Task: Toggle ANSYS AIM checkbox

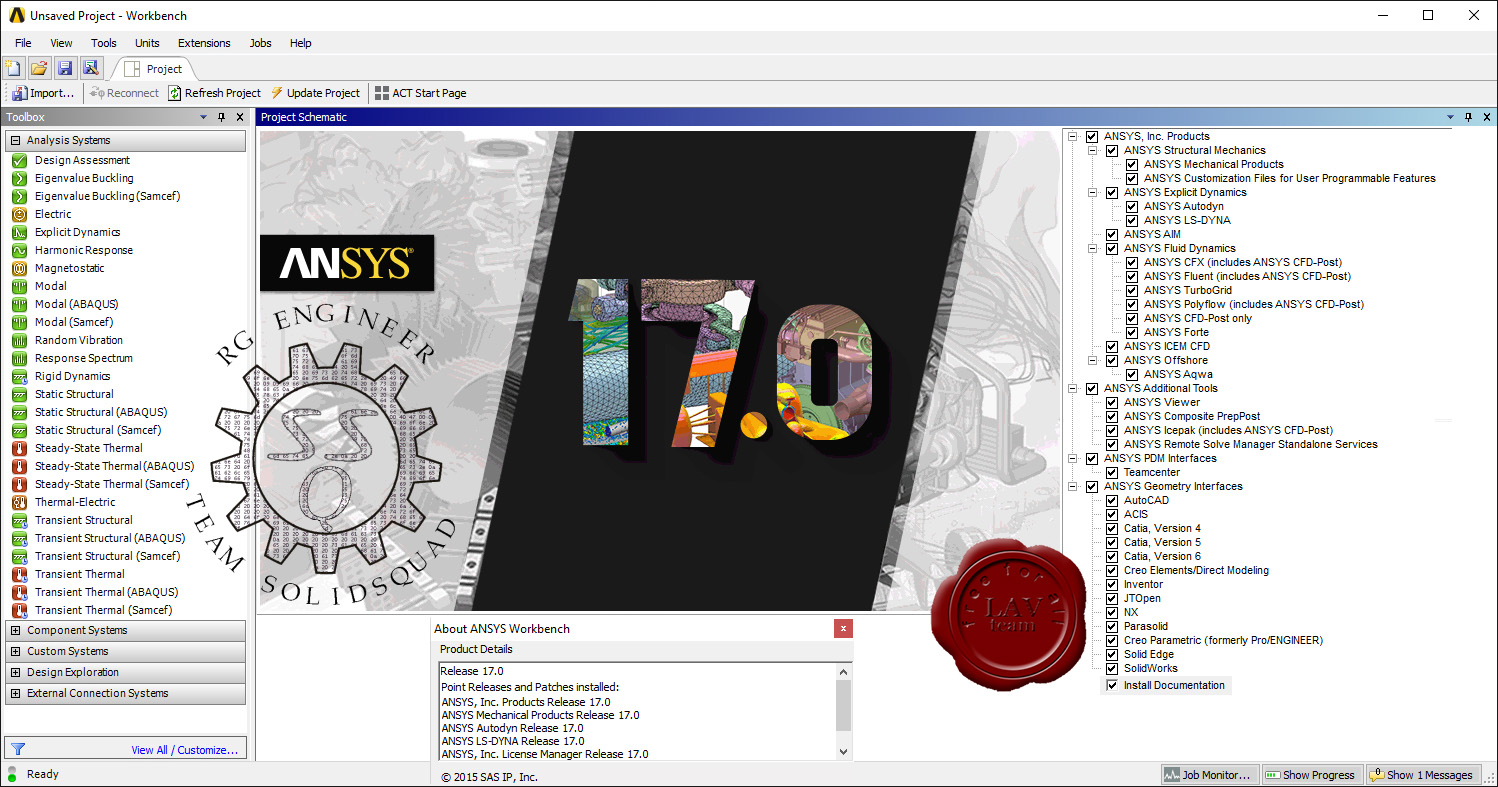Action: pyautogui.click(x=1112, y=234)
